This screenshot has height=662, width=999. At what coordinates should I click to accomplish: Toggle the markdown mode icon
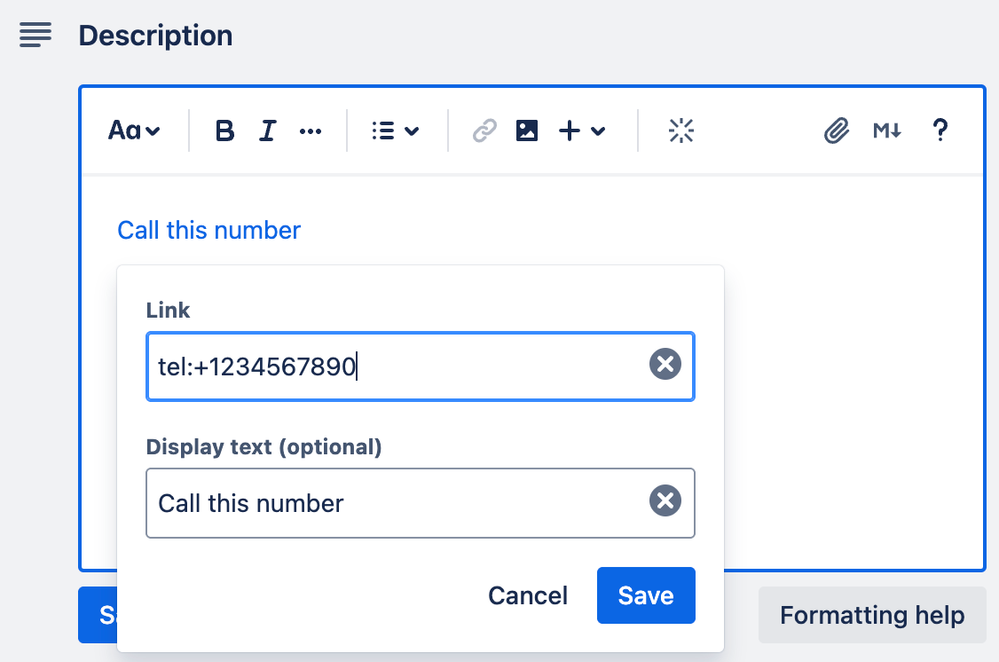click(x=887, y=131)
